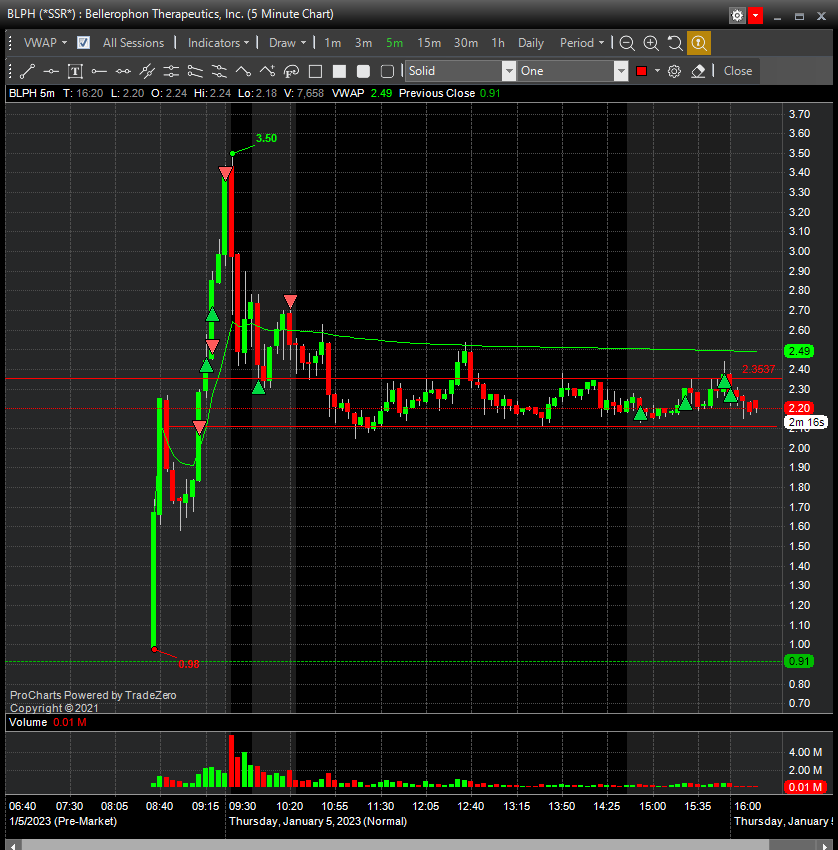Select the text annotation (T) drawing tool
838x850 pixels.
coord(75,71)
